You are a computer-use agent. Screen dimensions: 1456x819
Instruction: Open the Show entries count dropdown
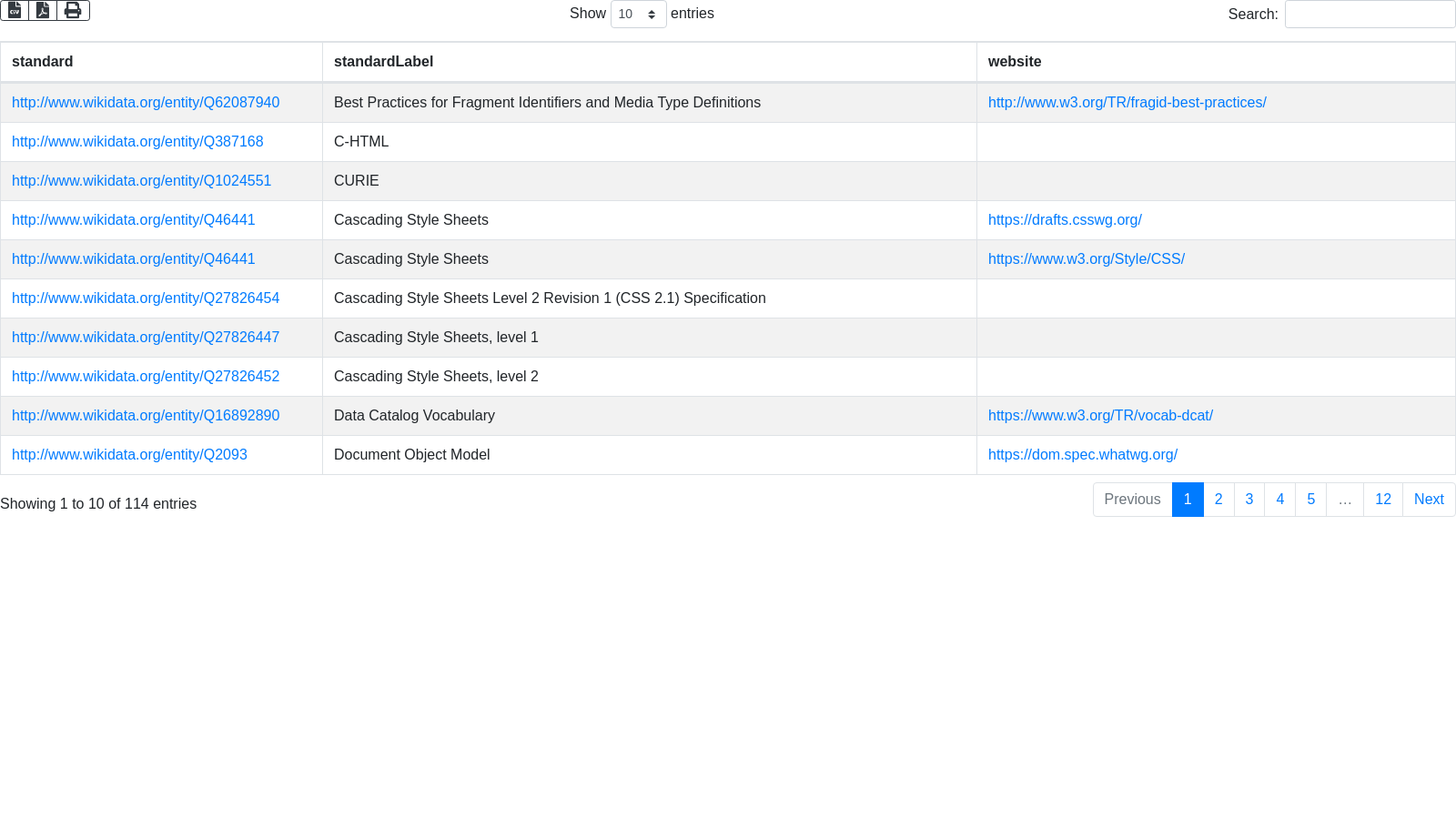click(x=638, y=15)
